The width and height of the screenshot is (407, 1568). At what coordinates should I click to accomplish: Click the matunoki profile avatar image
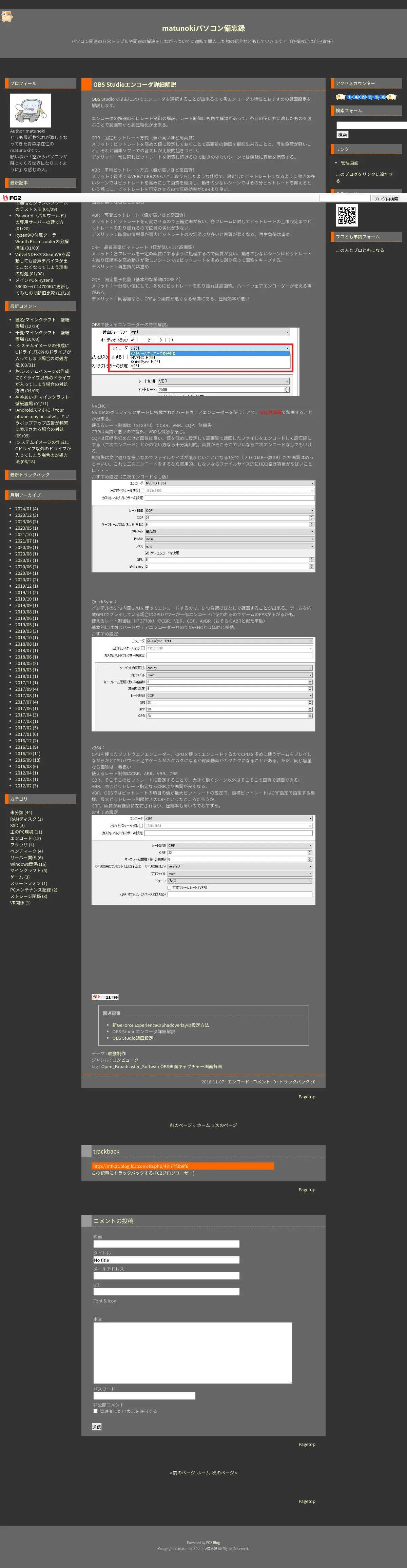pyautogui.click(x=31, y=110)
